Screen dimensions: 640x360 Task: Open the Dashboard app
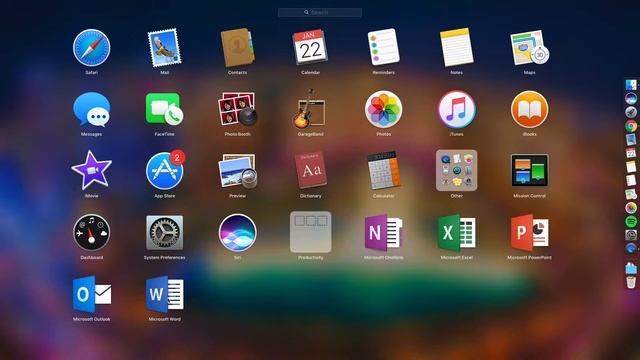[91, 232]
